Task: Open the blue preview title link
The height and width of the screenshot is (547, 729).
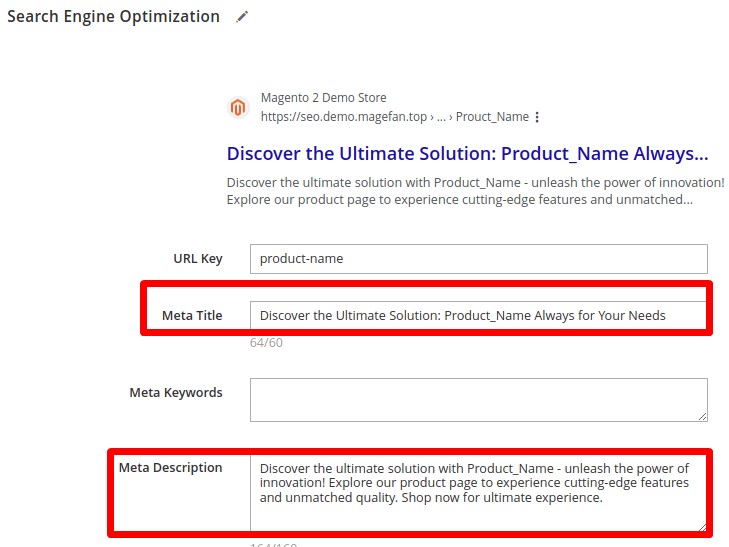Action: click(x=467, y=154)
